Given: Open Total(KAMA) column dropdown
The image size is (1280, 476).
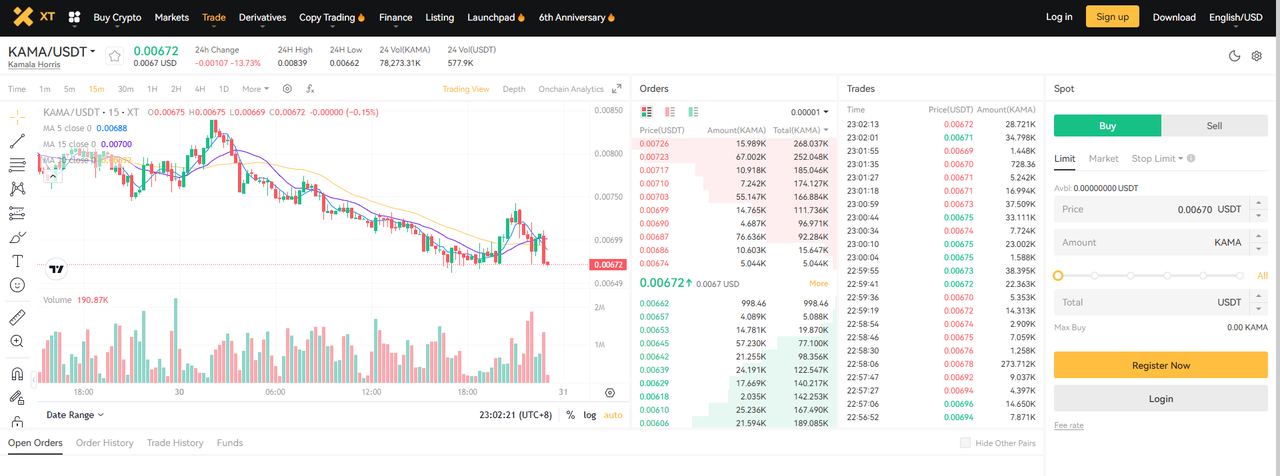Looking at the screenshot, I should coord(800,130).
